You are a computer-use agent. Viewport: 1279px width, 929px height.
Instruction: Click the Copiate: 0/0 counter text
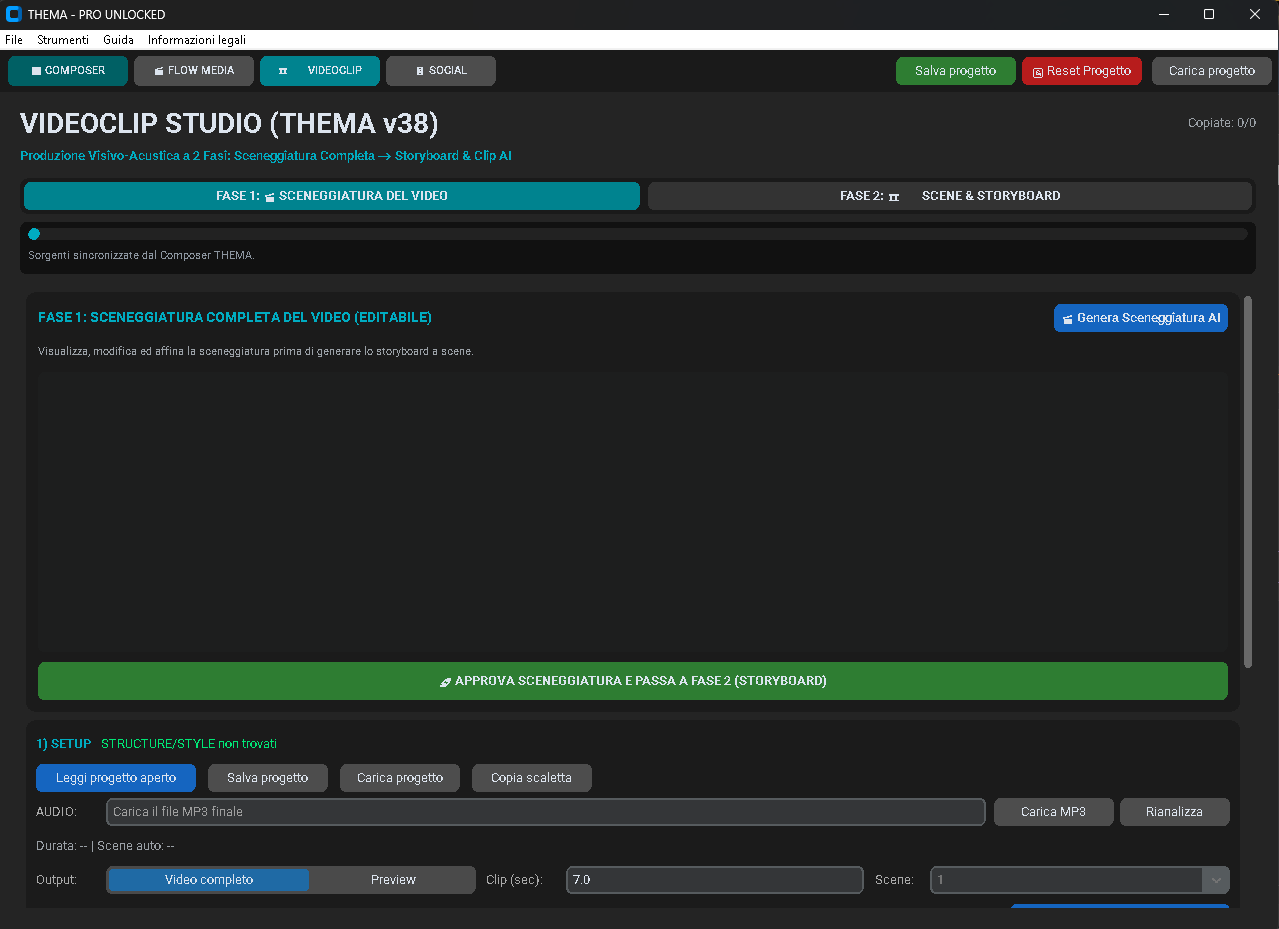coord(1222,123)
